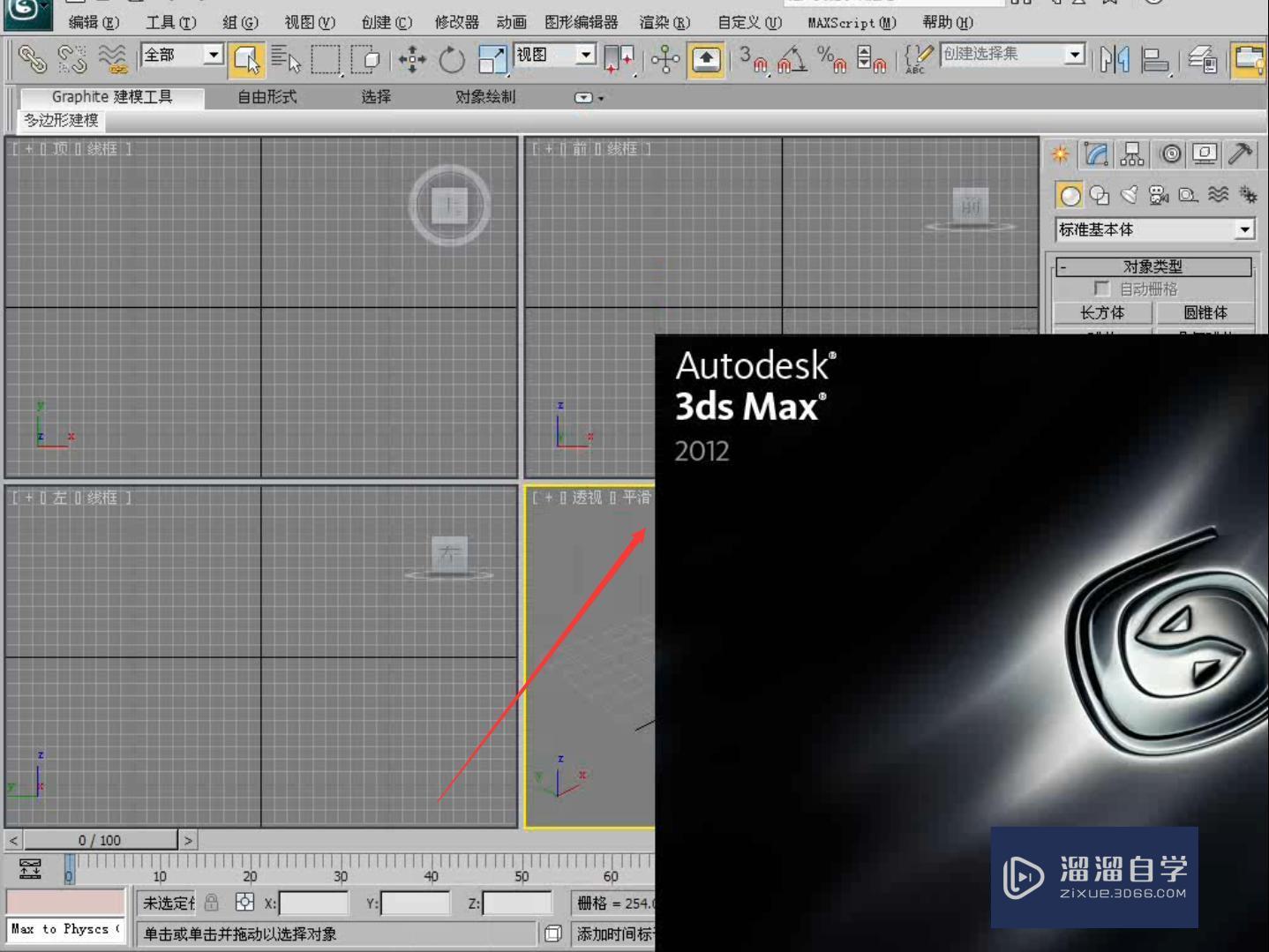Open the MAXScript(M) menu
1269x952 pixels.
pos(852,22)
